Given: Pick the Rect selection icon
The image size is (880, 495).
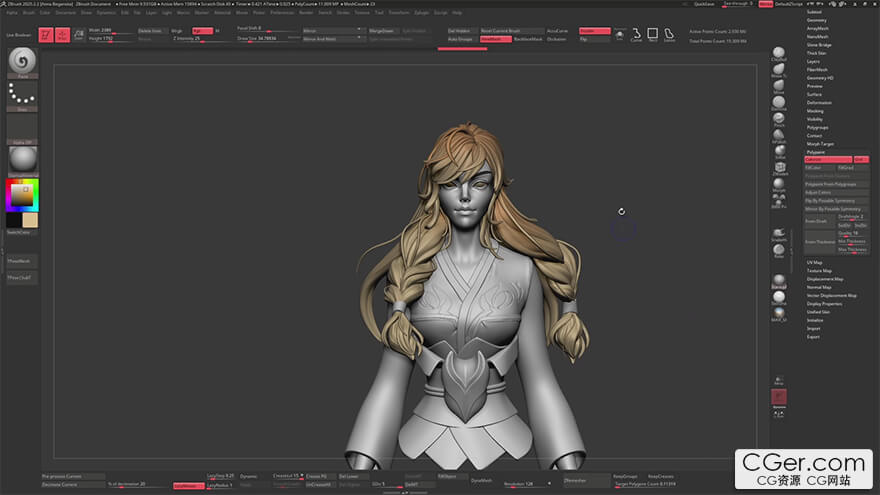Looking at the screenshot, I should point(652,34).
